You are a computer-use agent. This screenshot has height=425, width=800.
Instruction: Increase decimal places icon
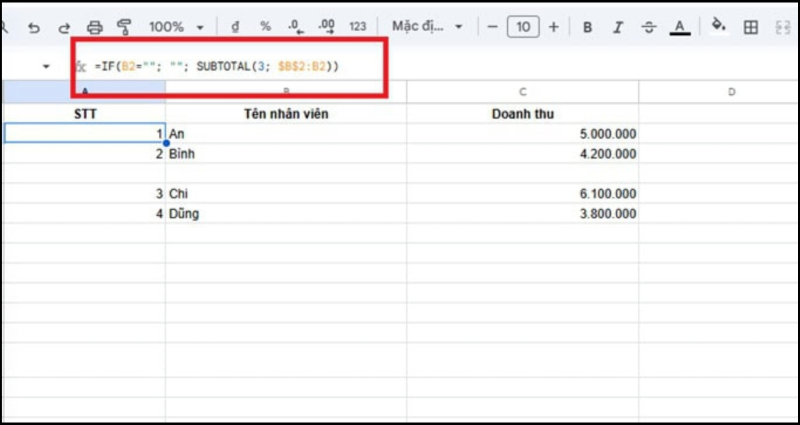click(x=327, y=27)
